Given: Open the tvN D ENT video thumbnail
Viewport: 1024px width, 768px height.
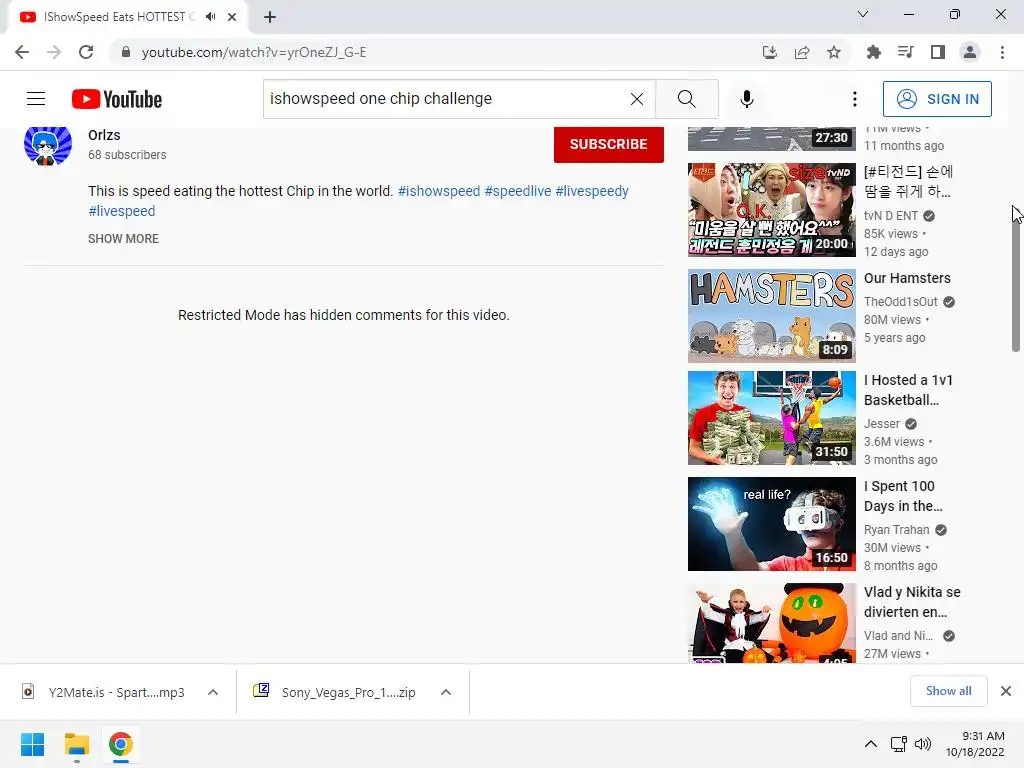Looking at the screenshot, I should click(x=771, y=210).
